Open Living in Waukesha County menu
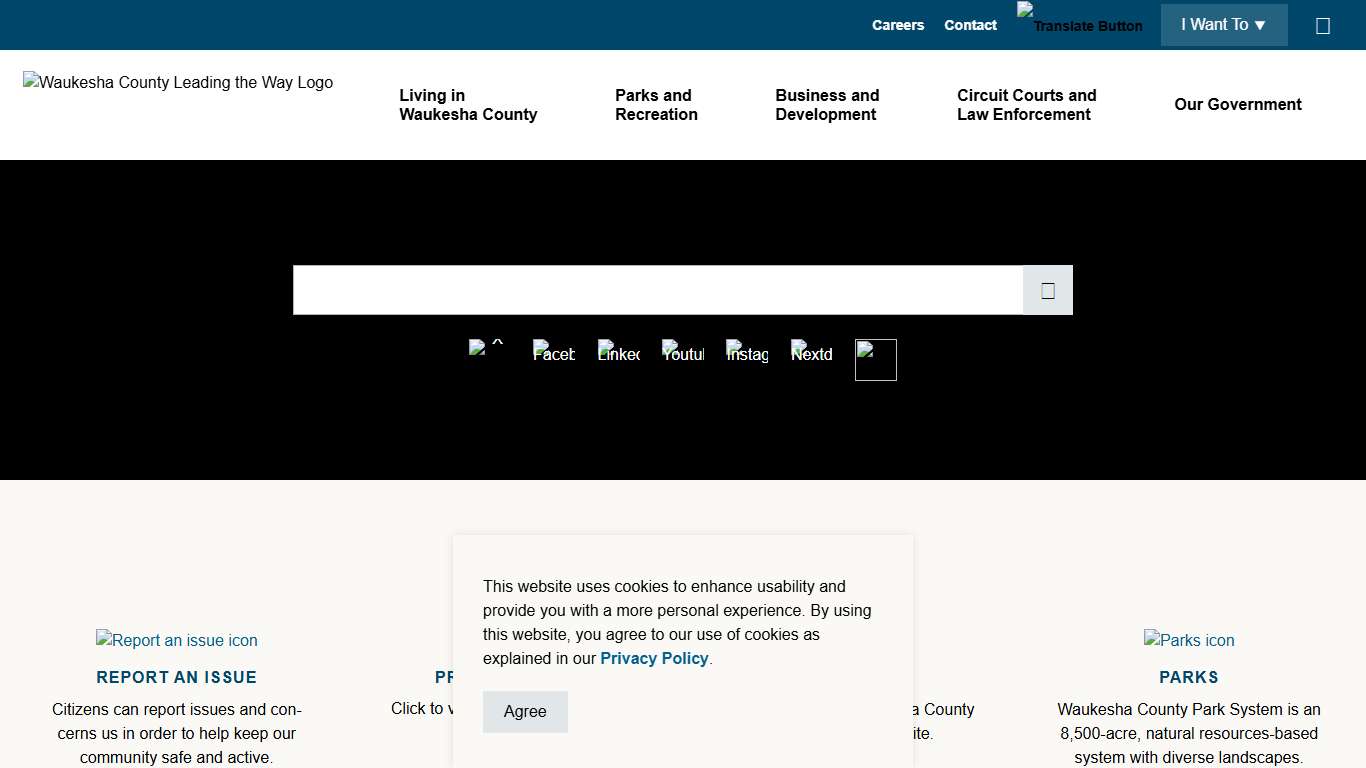The height and width of the screenshot is (768, 1366). pyautogui.click(x=468, y=105)
